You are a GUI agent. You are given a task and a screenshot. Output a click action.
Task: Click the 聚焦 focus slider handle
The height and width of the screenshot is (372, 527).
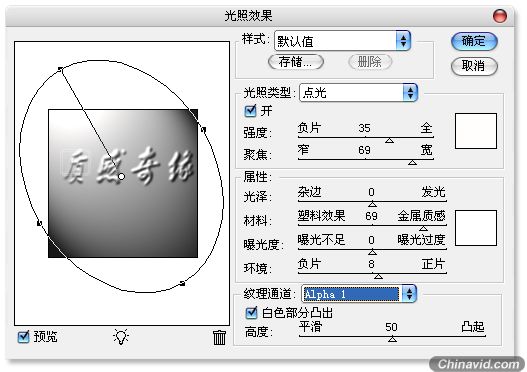tap(412, 162)
